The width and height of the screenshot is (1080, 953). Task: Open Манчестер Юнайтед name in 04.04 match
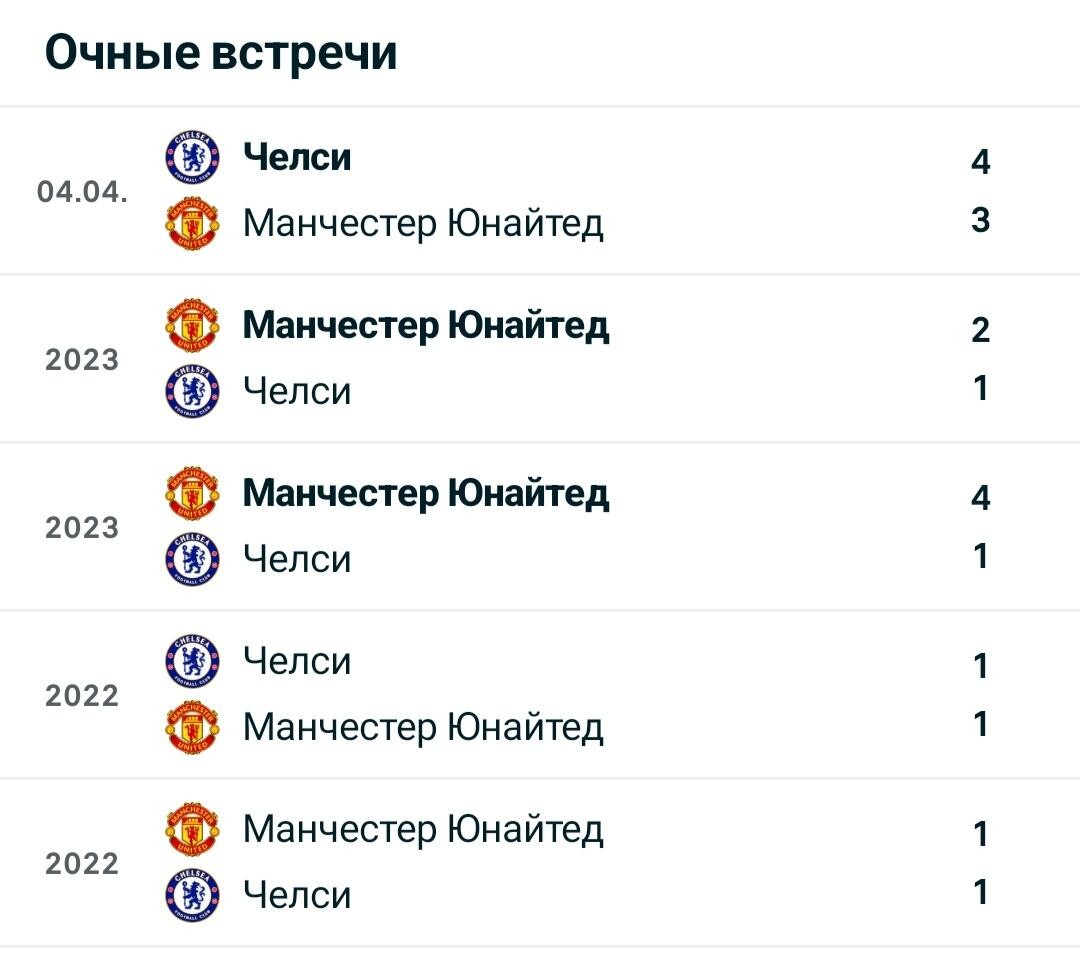click(423, 224)
